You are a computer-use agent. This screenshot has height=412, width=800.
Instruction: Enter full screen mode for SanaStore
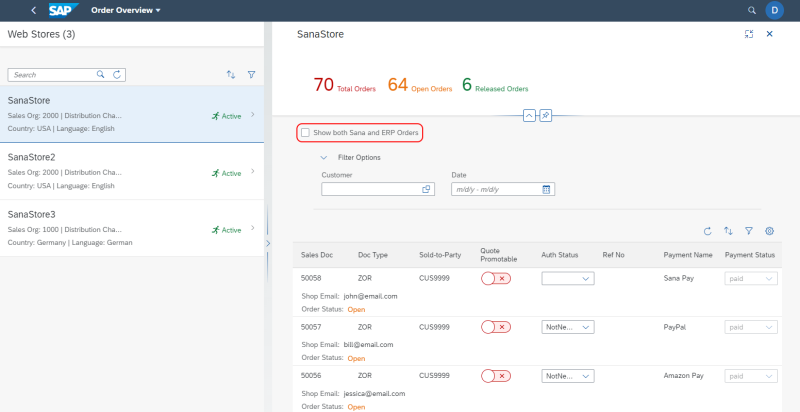pos(749,34)
